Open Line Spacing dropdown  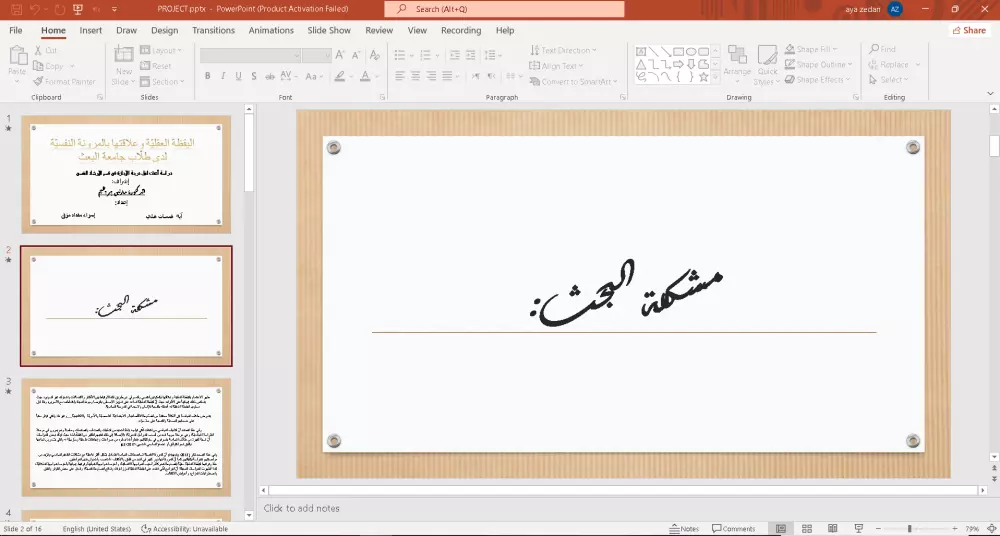point(493,56)
